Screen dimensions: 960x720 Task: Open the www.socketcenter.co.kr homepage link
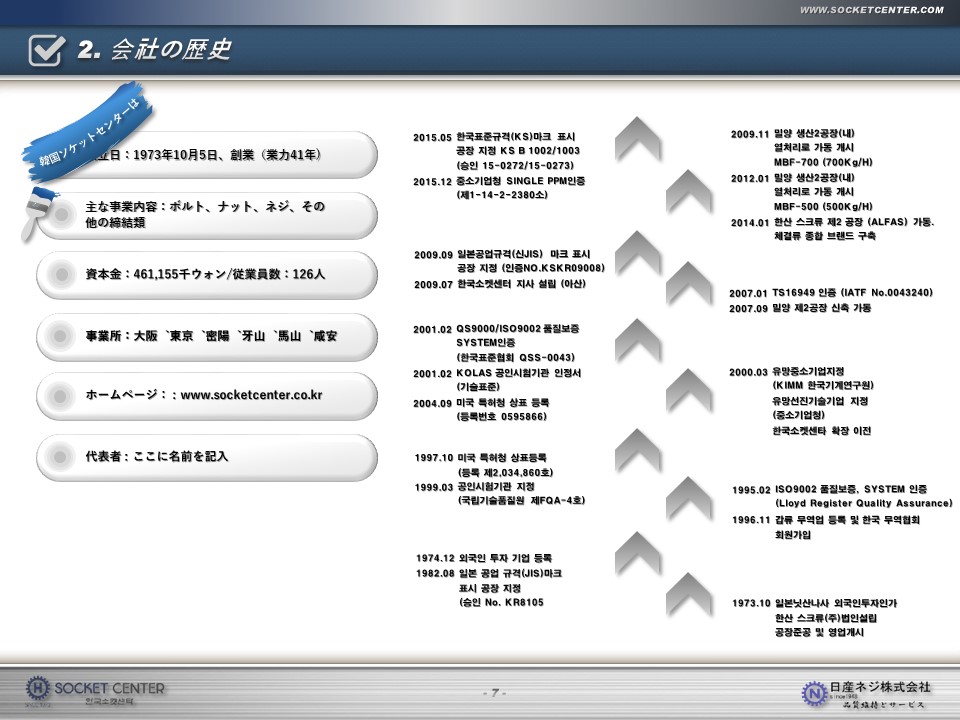tap(251, 395)
